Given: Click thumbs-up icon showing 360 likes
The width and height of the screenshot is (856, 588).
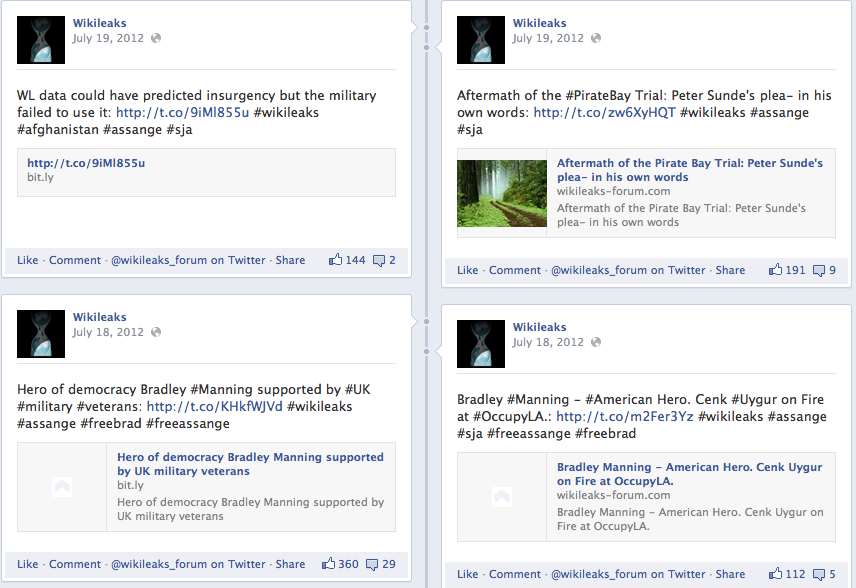Looking at the screenshot, I should [x=328, y=563].
